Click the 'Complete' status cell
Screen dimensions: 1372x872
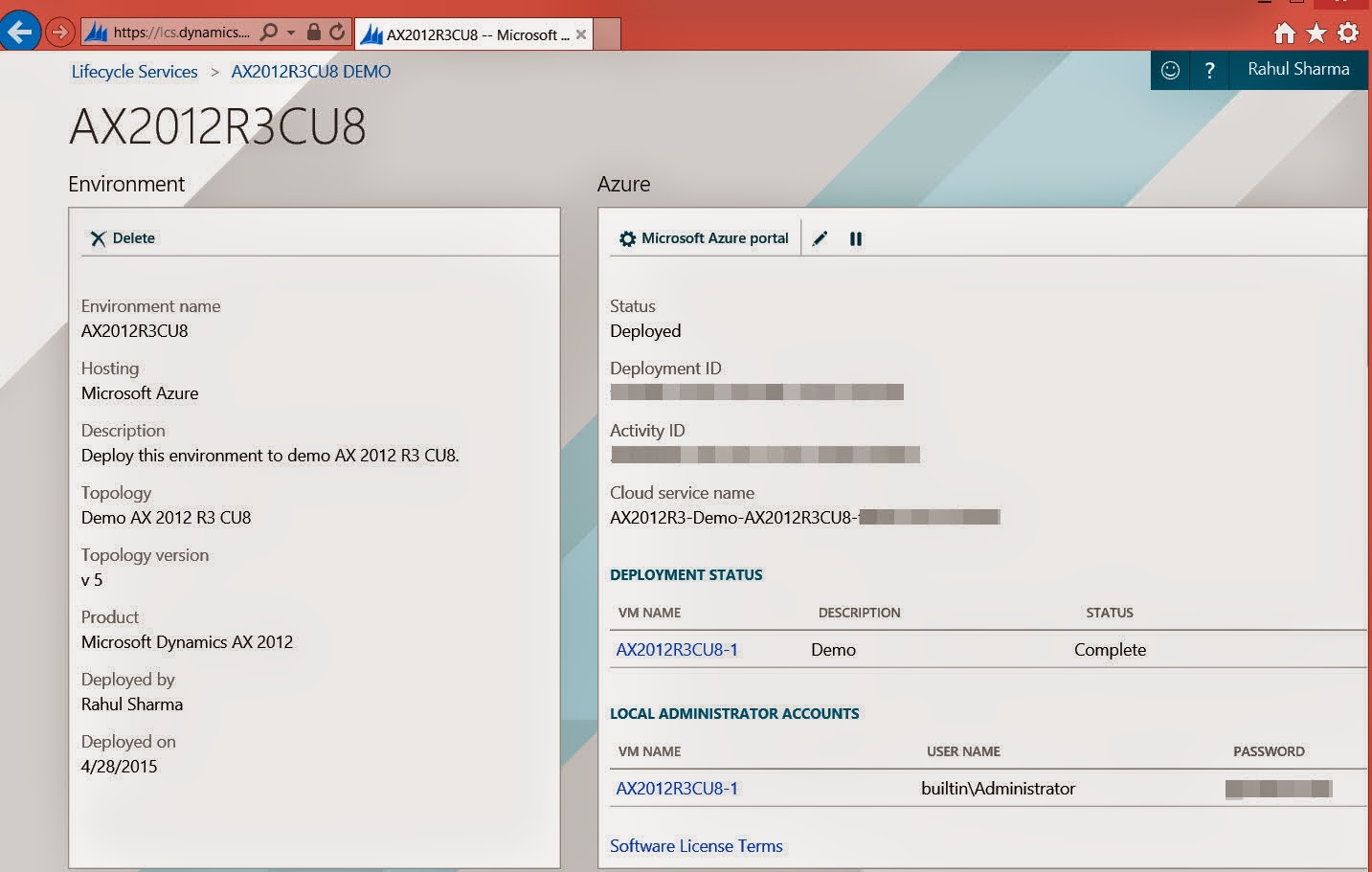(x=1110, y=650)
